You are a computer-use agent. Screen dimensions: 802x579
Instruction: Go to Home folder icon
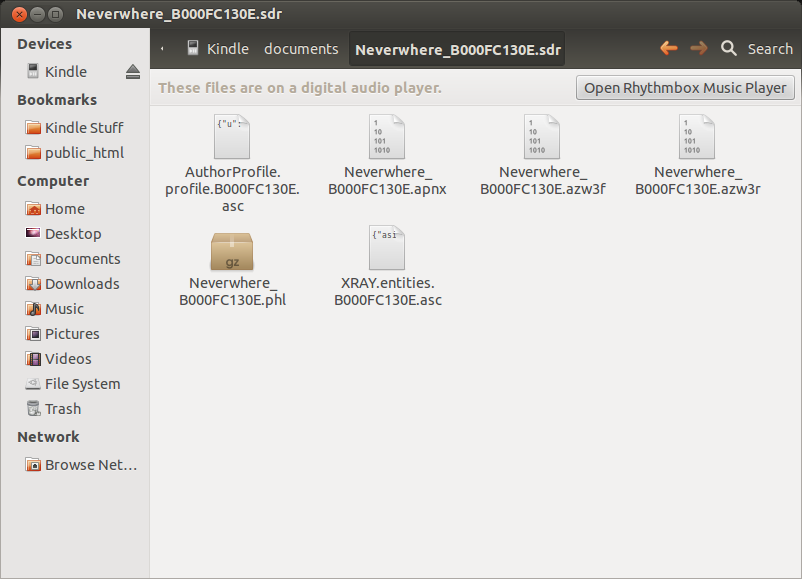click(33, 209)
